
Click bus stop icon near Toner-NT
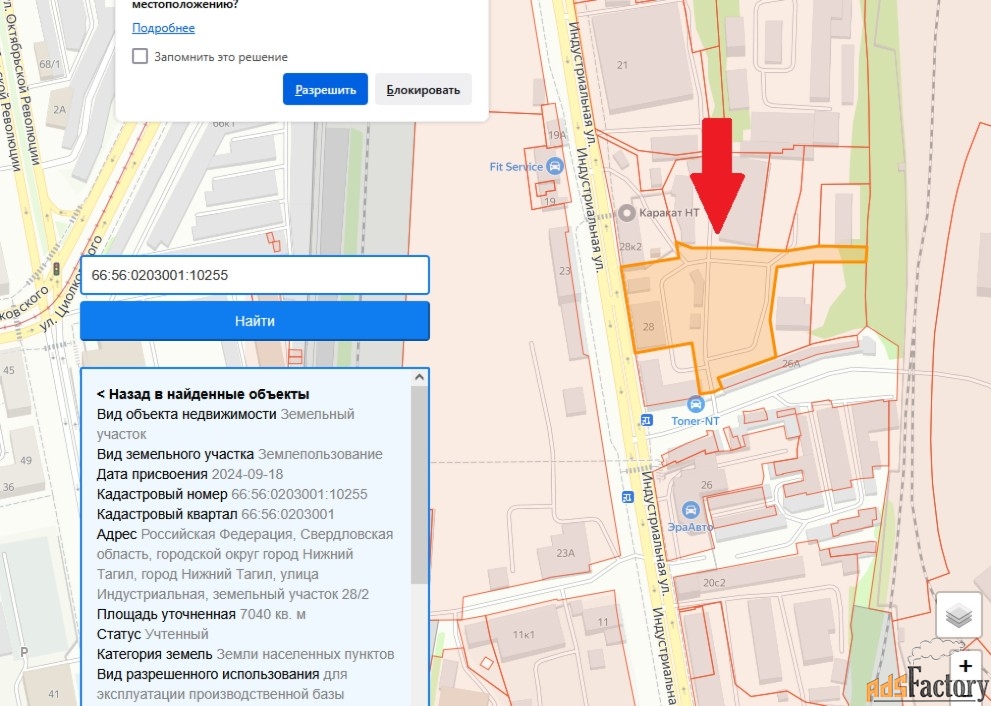646,420
